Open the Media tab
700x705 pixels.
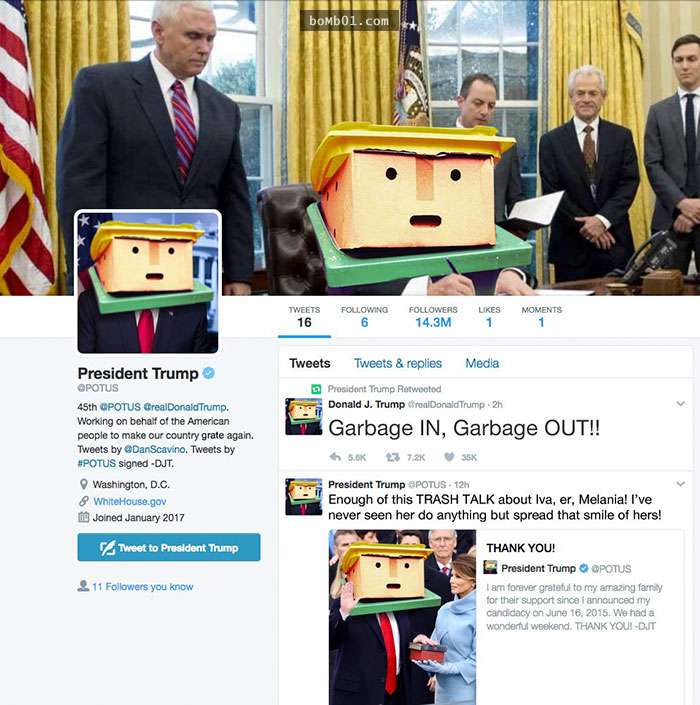point(482,363)
